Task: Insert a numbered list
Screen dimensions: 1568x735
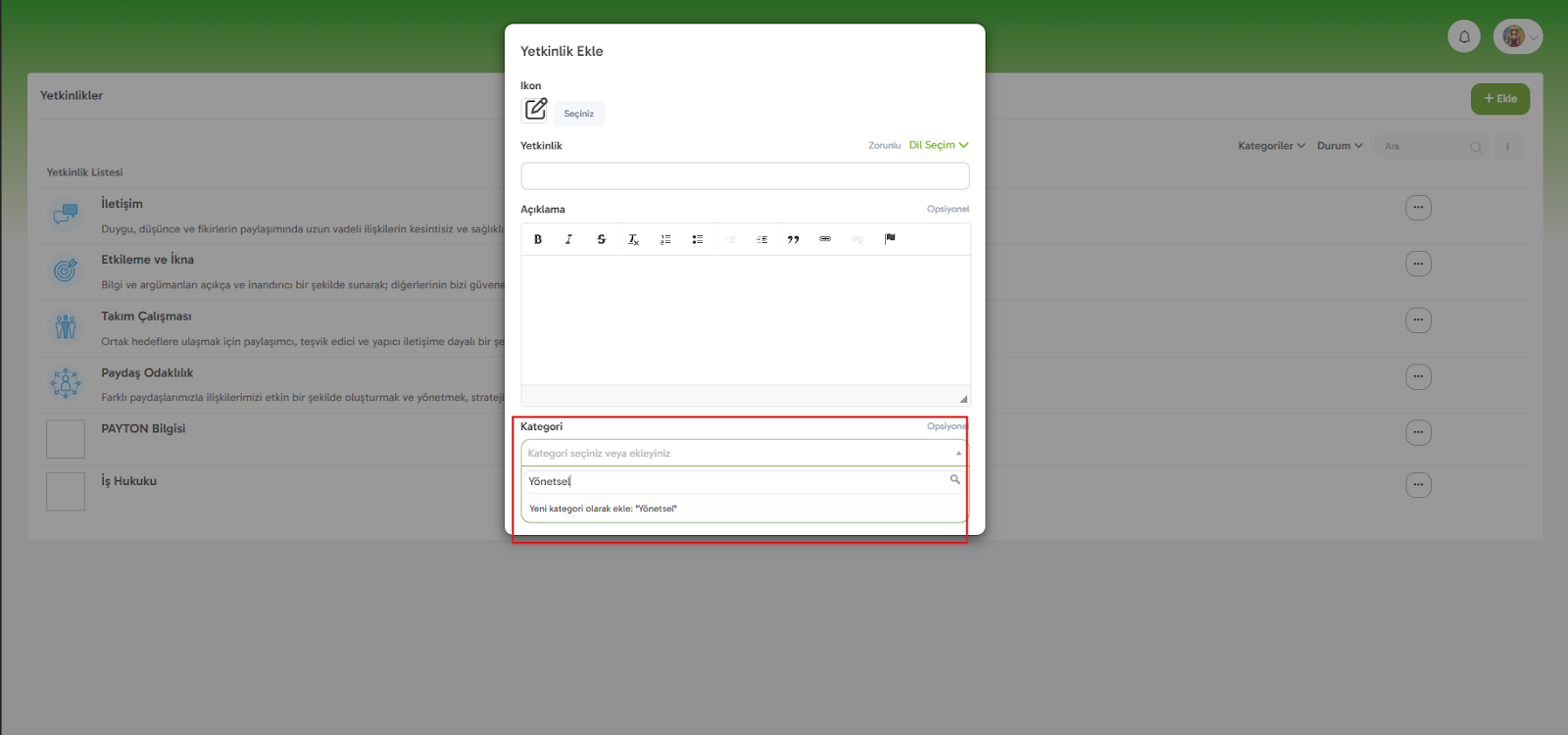Action: pos(665,239)
